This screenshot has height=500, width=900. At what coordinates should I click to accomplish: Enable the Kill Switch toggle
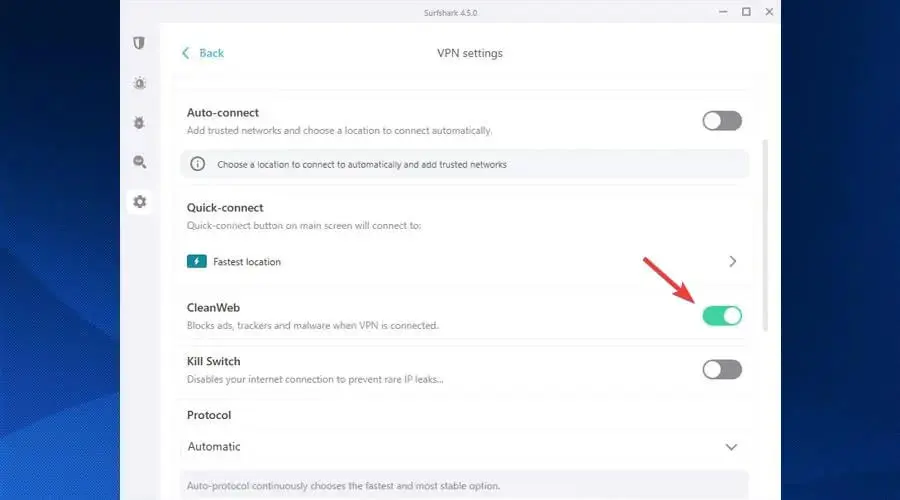click(x=721, y=370)
